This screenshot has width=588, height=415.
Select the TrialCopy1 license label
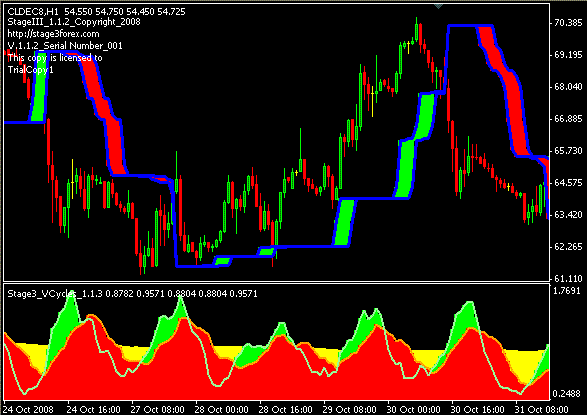31,70
